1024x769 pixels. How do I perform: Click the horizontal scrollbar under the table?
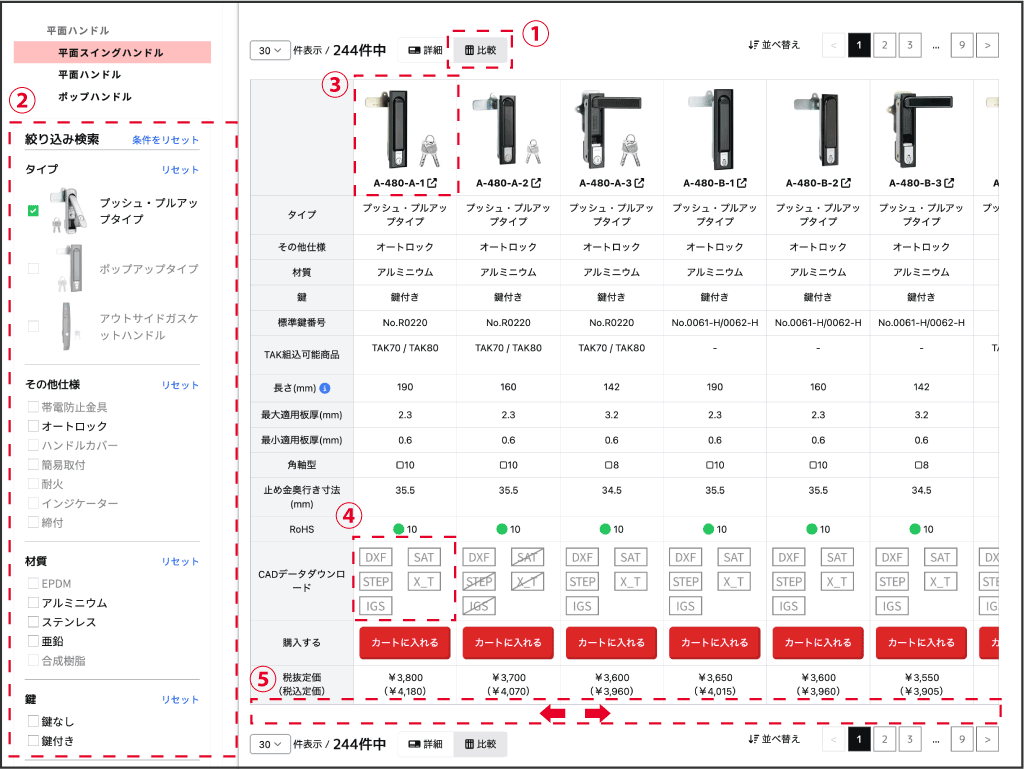click(625, 713)
